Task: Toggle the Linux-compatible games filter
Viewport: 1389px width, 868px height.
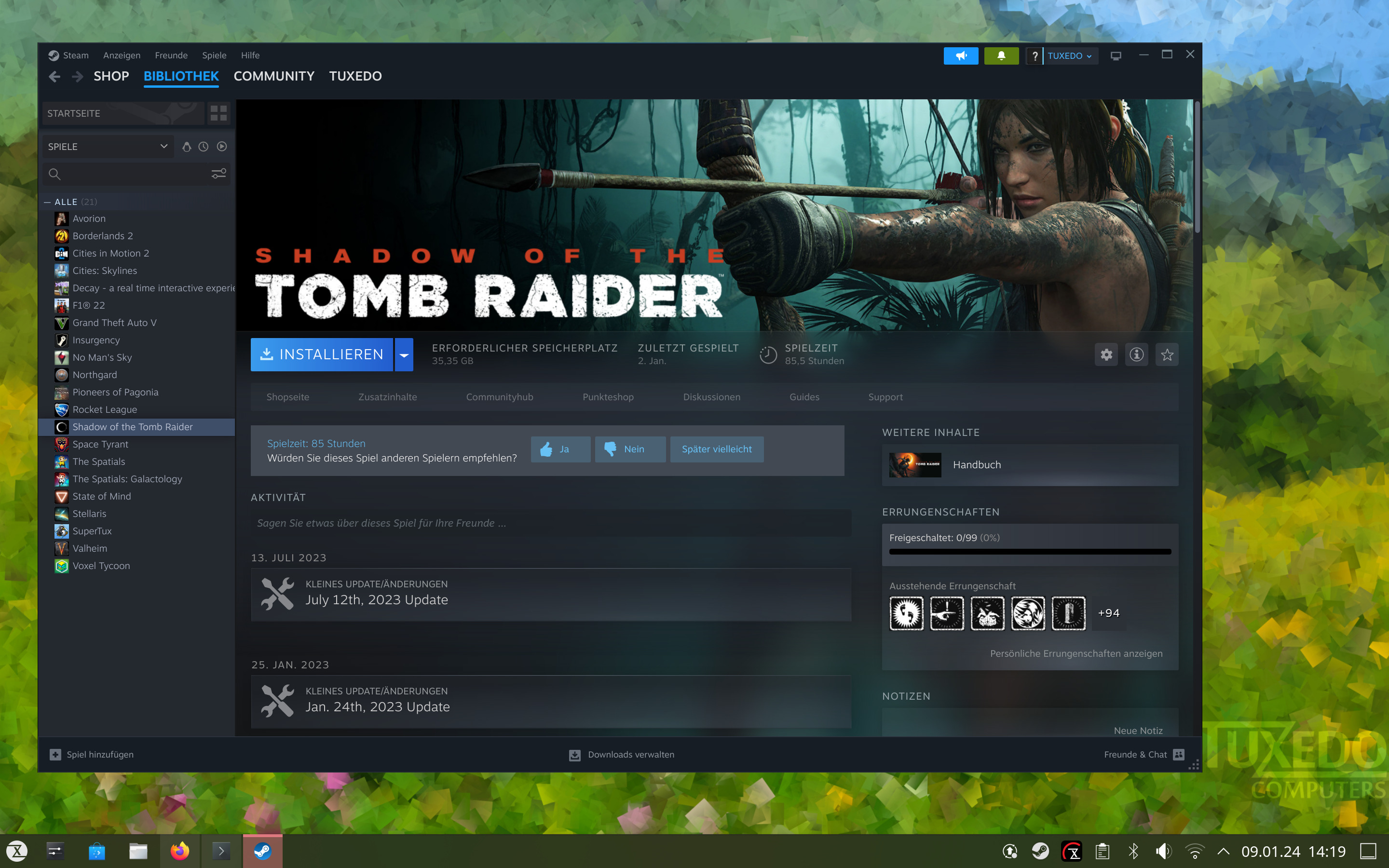Action: click(187, 147)
